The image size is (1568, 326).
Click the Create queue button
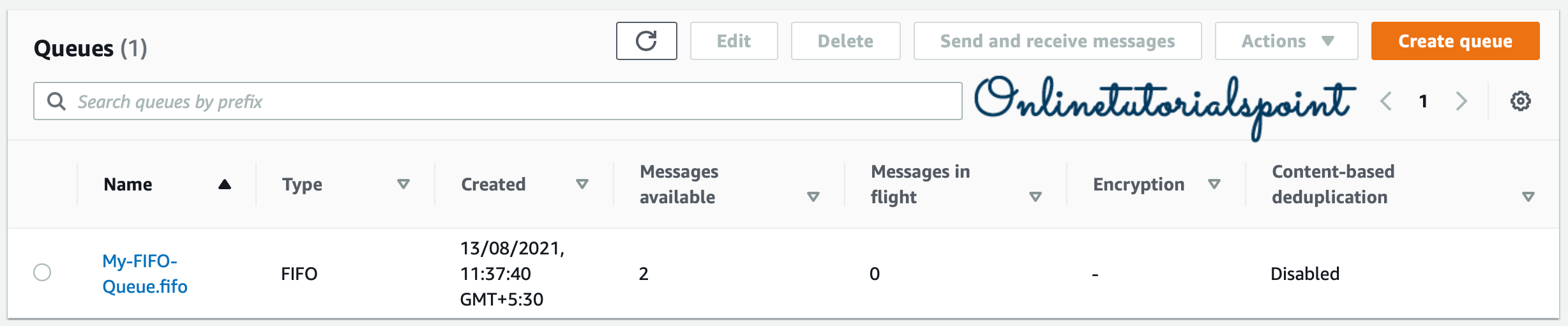pos(1455,41)
